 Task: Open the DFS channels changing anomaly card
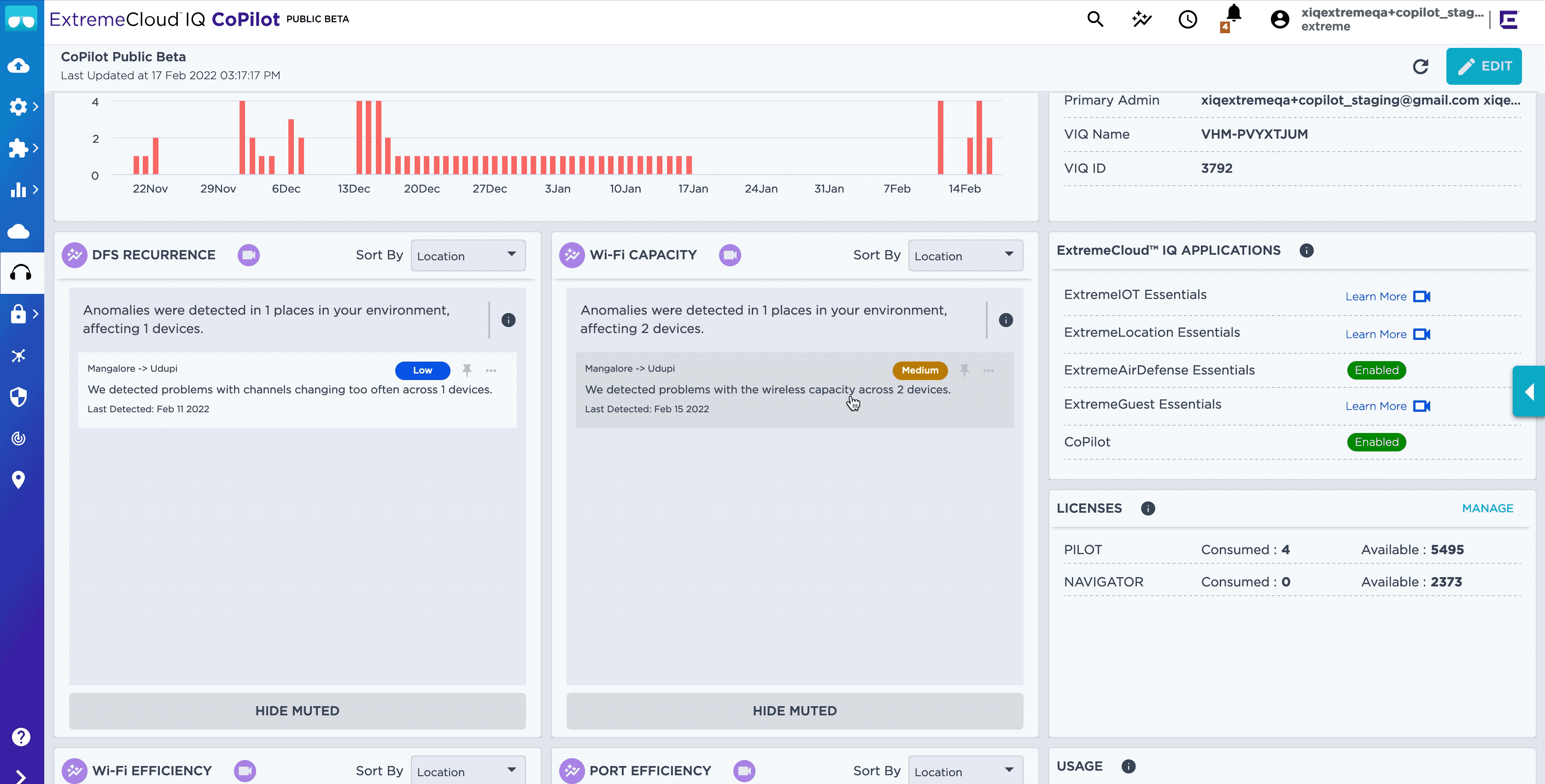(x=298, y=390)
